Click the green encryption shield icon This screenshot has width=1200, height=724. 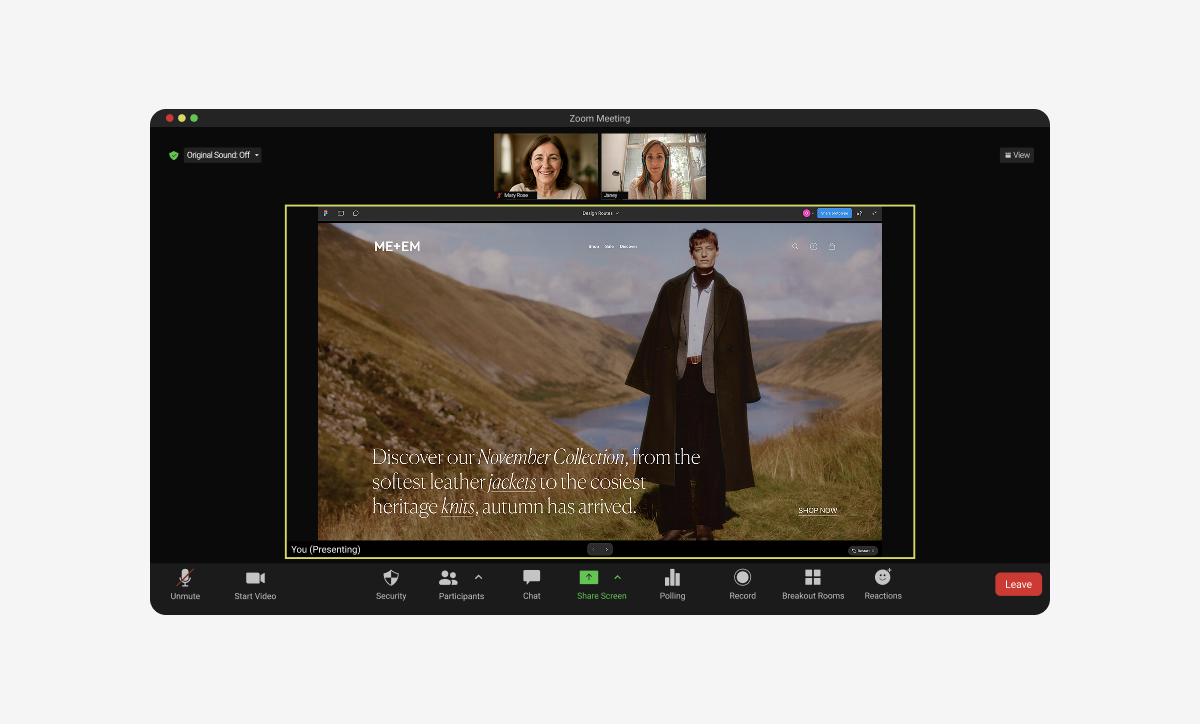pyautogui.click(x=174, y=155)
